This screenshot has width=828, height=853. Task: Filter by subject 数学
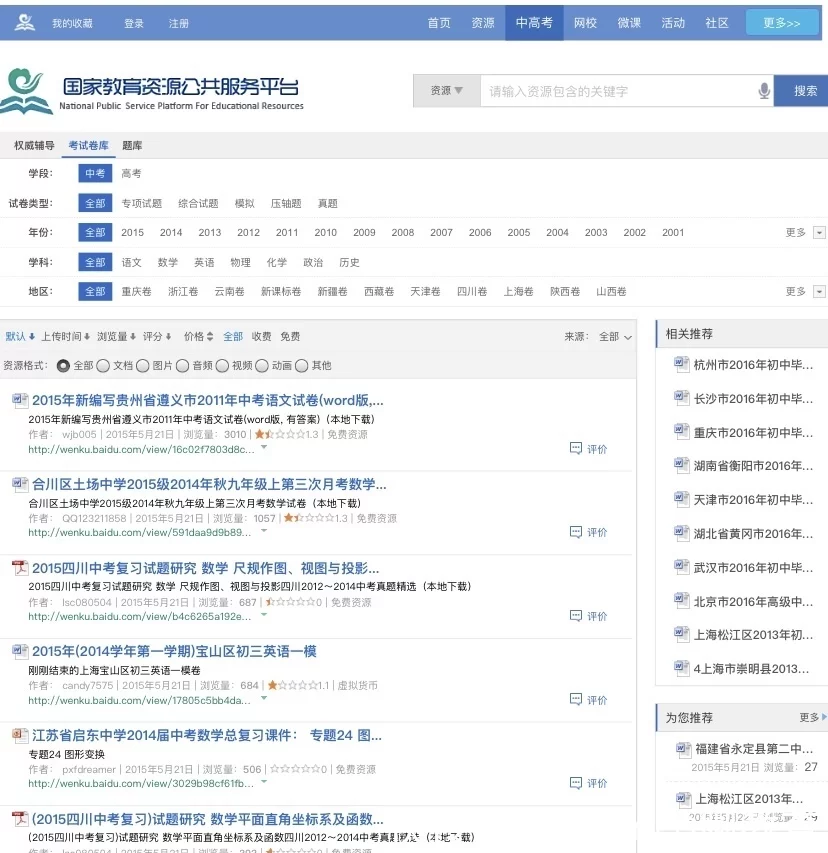pyautogui.click(x=167, y=262)
